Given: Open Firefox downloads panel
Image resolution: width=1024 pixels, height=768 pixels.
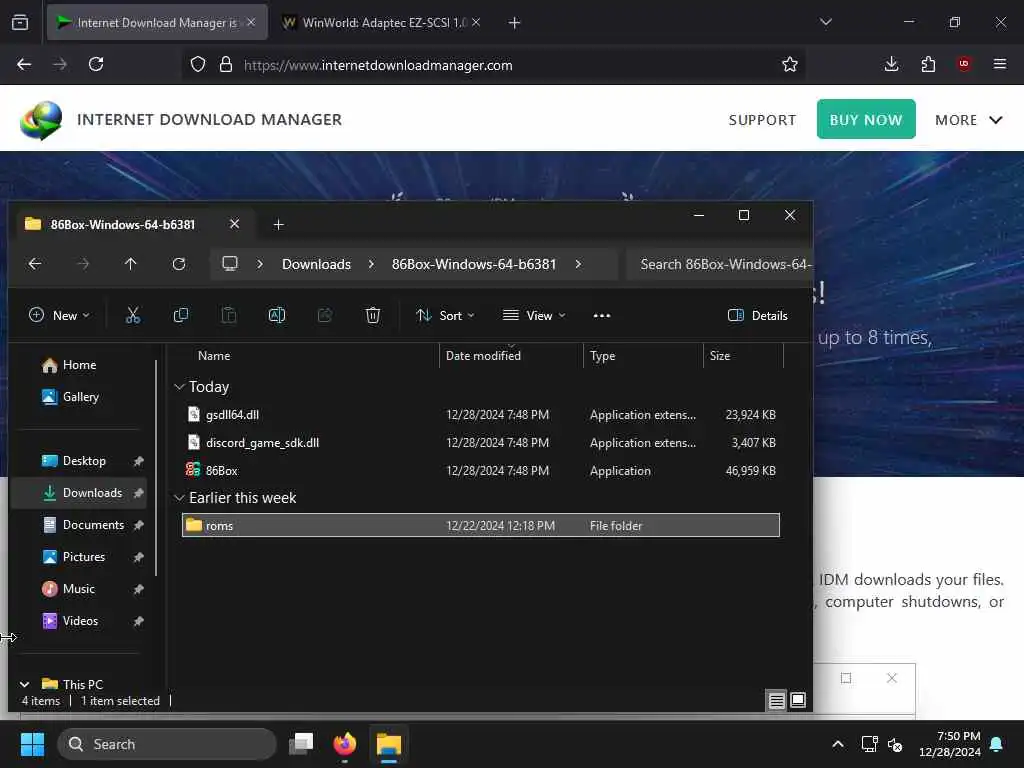Looking at the screenshot, I should [x=891, y=64].
